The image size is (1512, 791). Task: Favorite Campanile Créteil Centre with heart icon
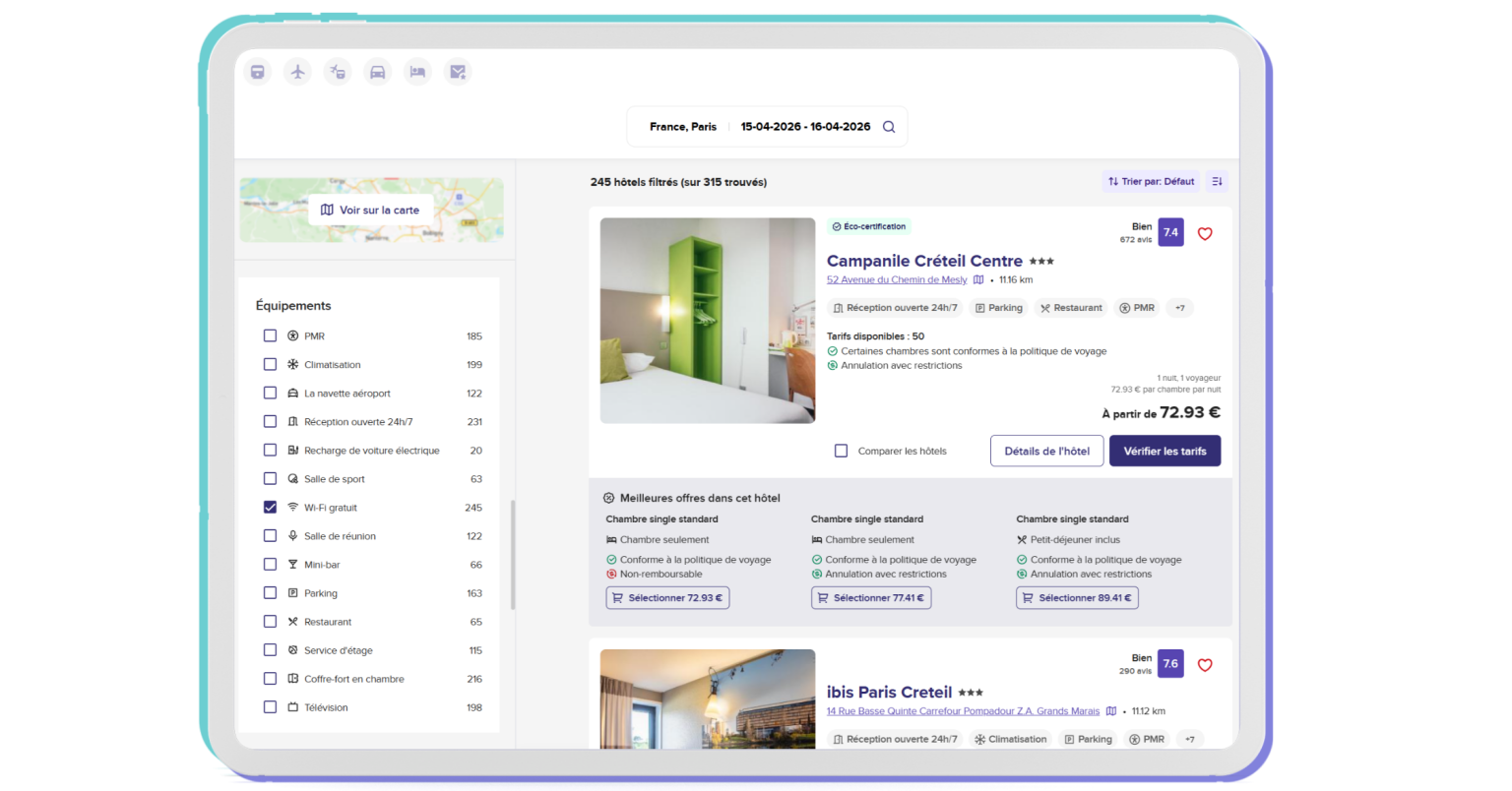(x=1205, y=234)
